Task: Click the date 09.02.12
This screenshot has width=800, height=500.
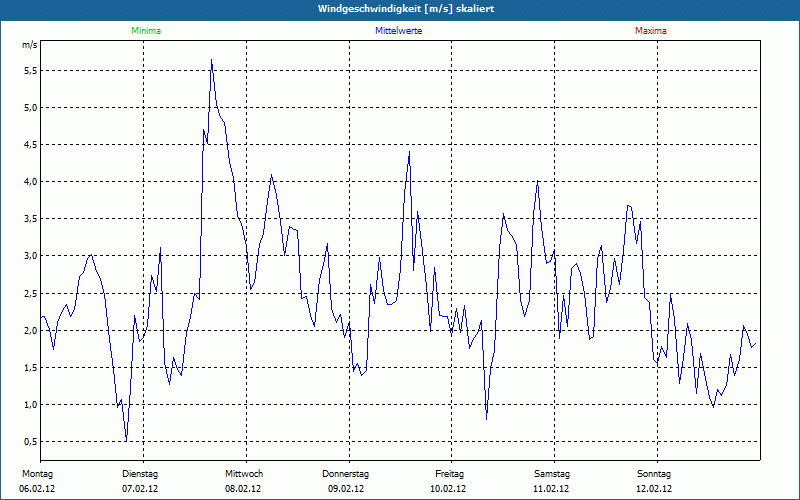Action: coord(346,489)
